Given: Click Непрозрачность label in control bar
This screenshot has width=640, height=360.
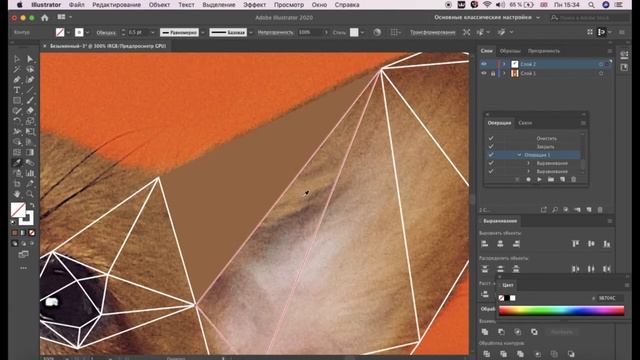Looking at the screenshot, I should point(275,32).
